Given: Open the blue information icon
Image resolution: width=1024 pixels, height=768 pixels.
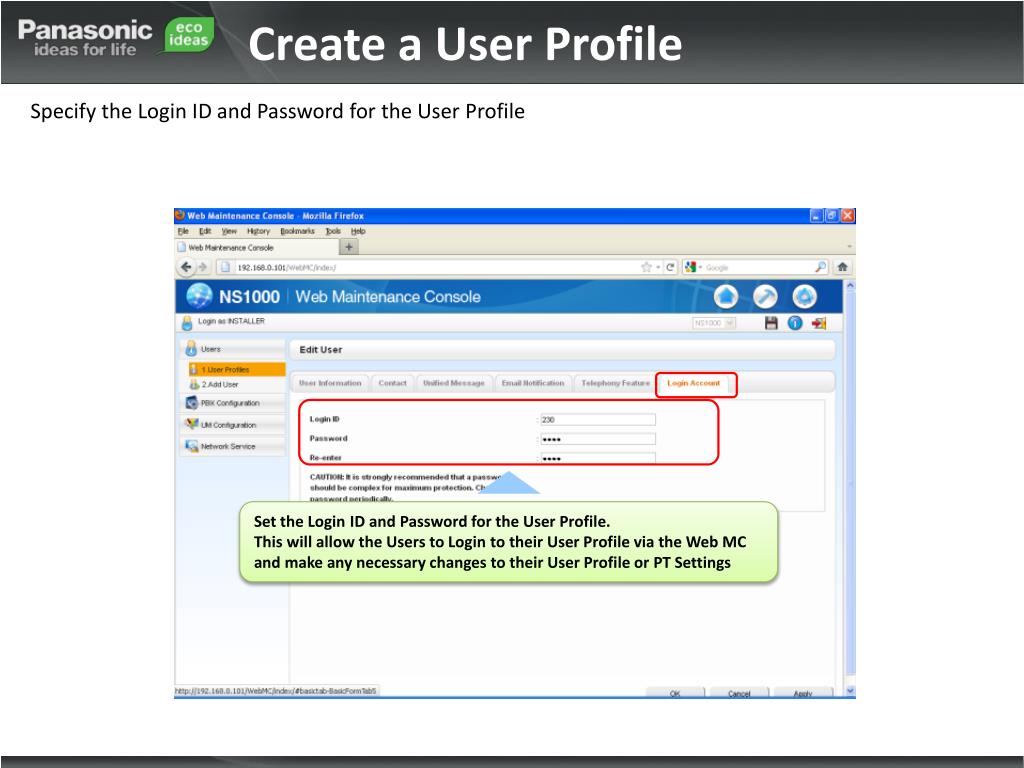Looking at the screenshot, I should point(795,323).
